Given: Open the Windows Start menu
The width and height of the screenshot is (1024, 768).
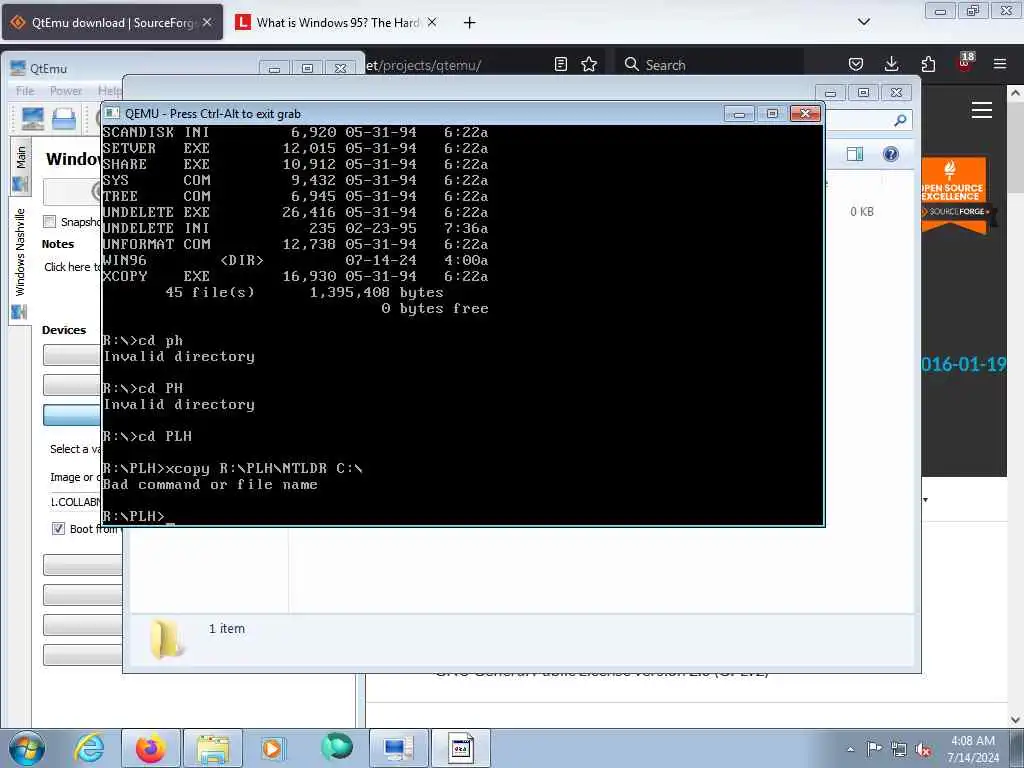Looking at the screenshot, I should (27, 748).
